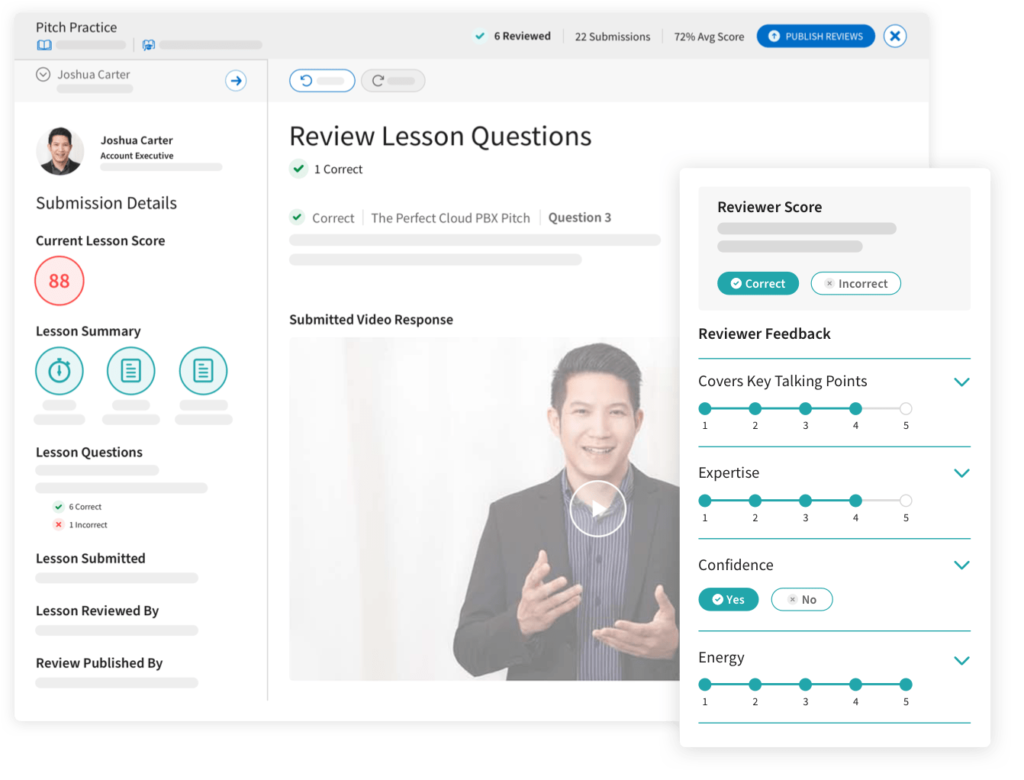
Task: Expand the Joshua Carter selector chevron
Action: pos(43,74)
